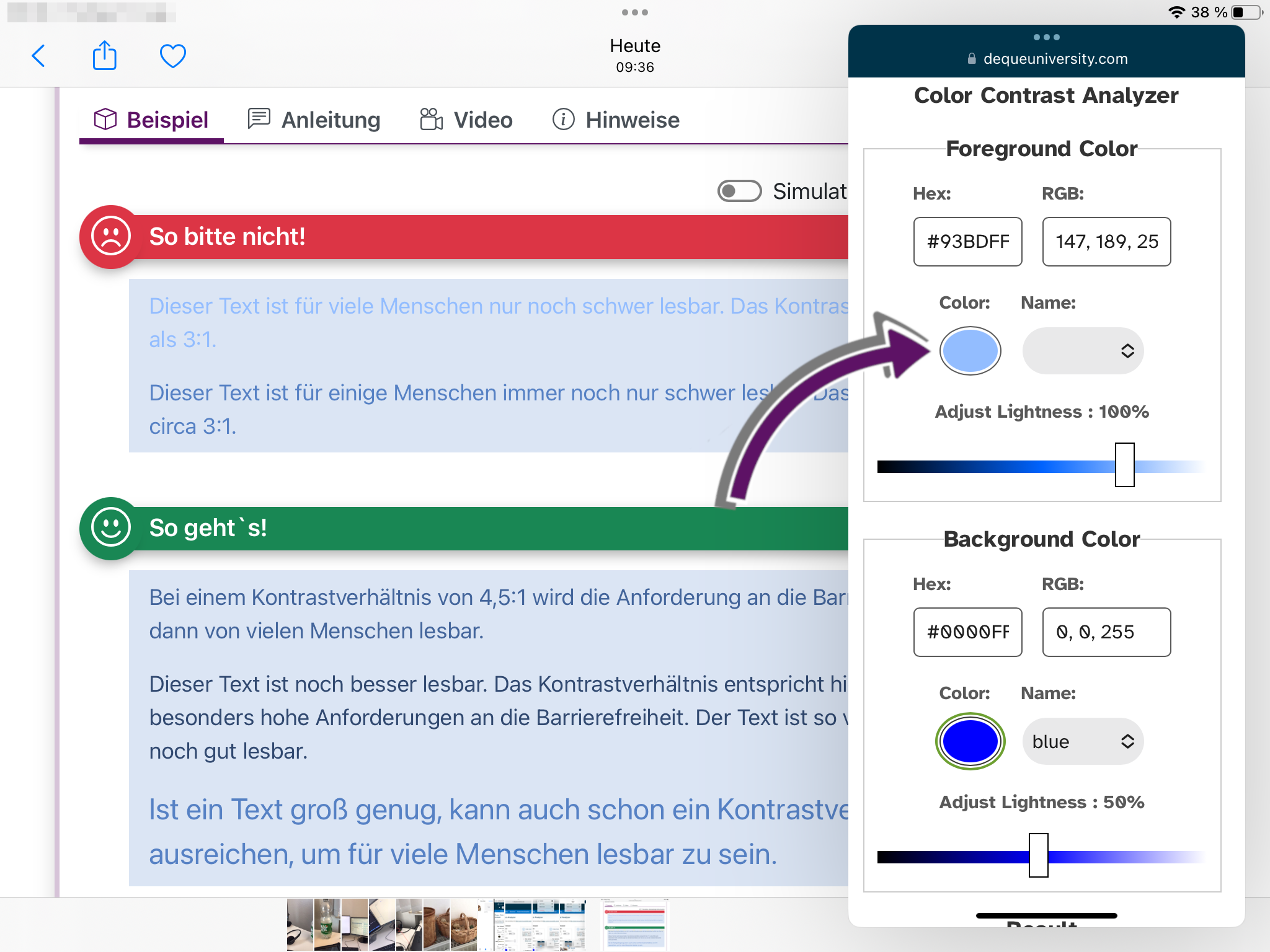Open the Video tab
The height and width of the screenshot is (952, 1270).
point(466,120)
